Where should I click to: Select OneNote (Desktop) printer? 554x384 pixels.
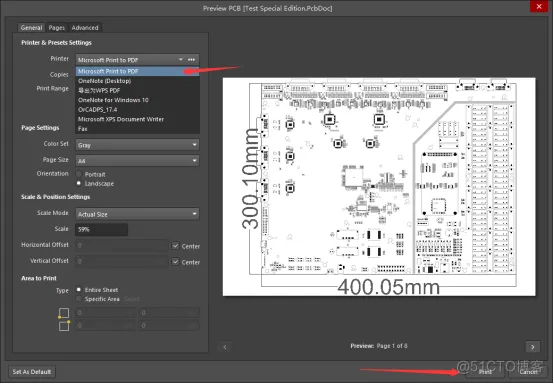point(137,81)
